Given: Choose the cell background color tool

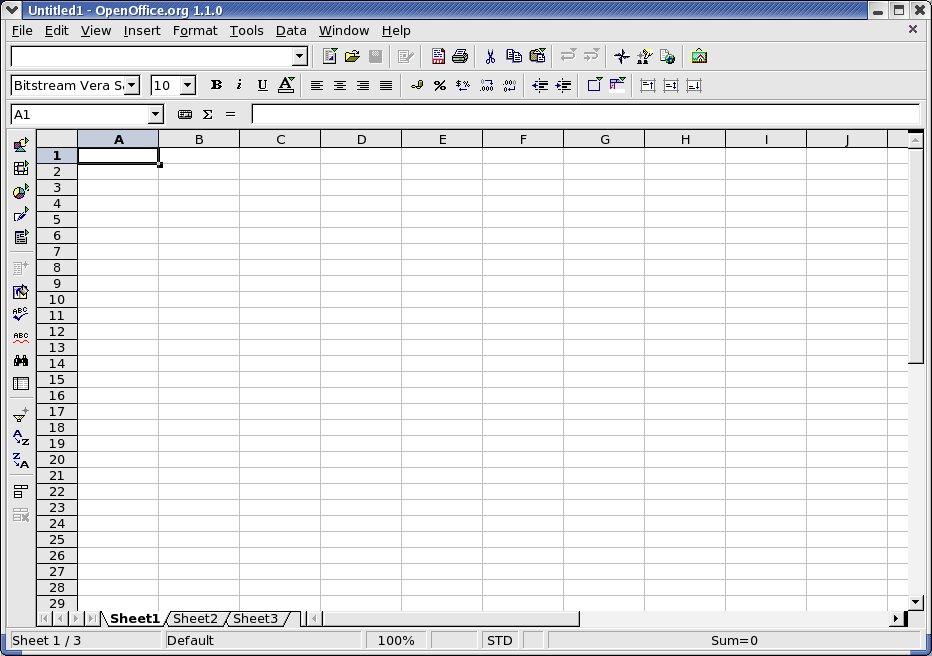Looking at the screenshot, I should coord(618,85).
